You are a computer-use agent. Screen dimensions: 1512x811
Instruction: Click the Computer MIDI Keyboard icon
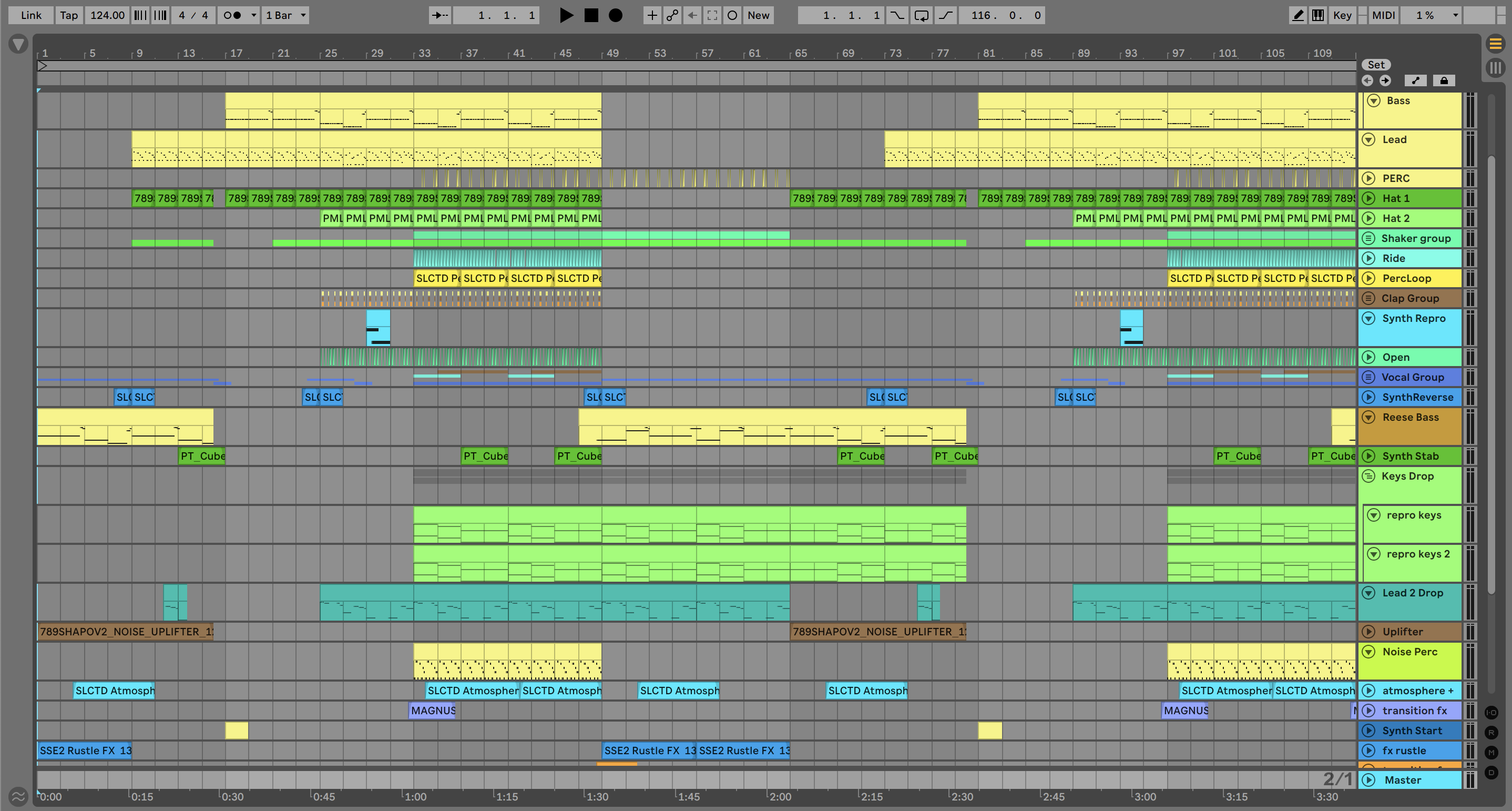1317,15
